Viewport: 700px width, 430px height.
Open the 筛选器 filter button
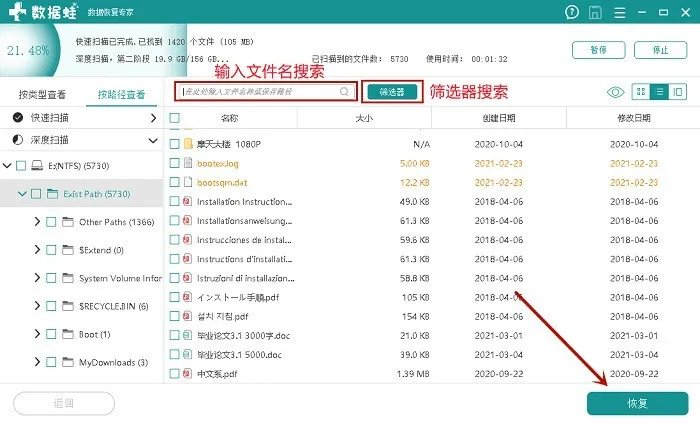392,92
